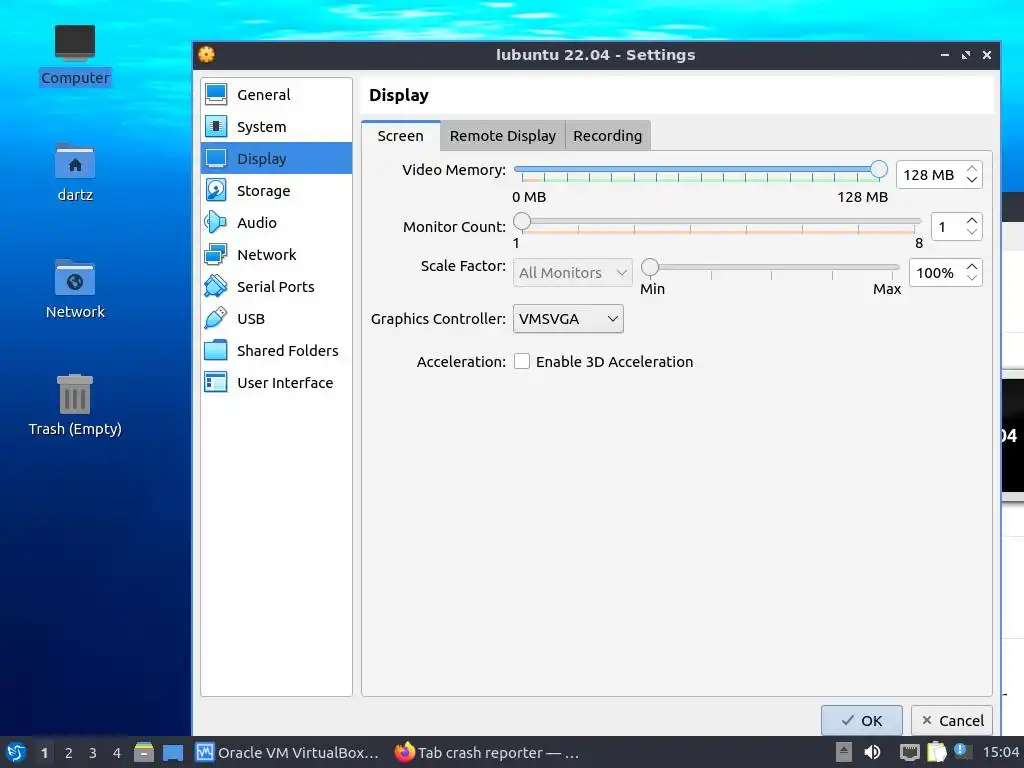The image size is (1024, 768).
Task: Click the removable media eject tray icon
Action: pyautogui.click(x=844, y=752)
